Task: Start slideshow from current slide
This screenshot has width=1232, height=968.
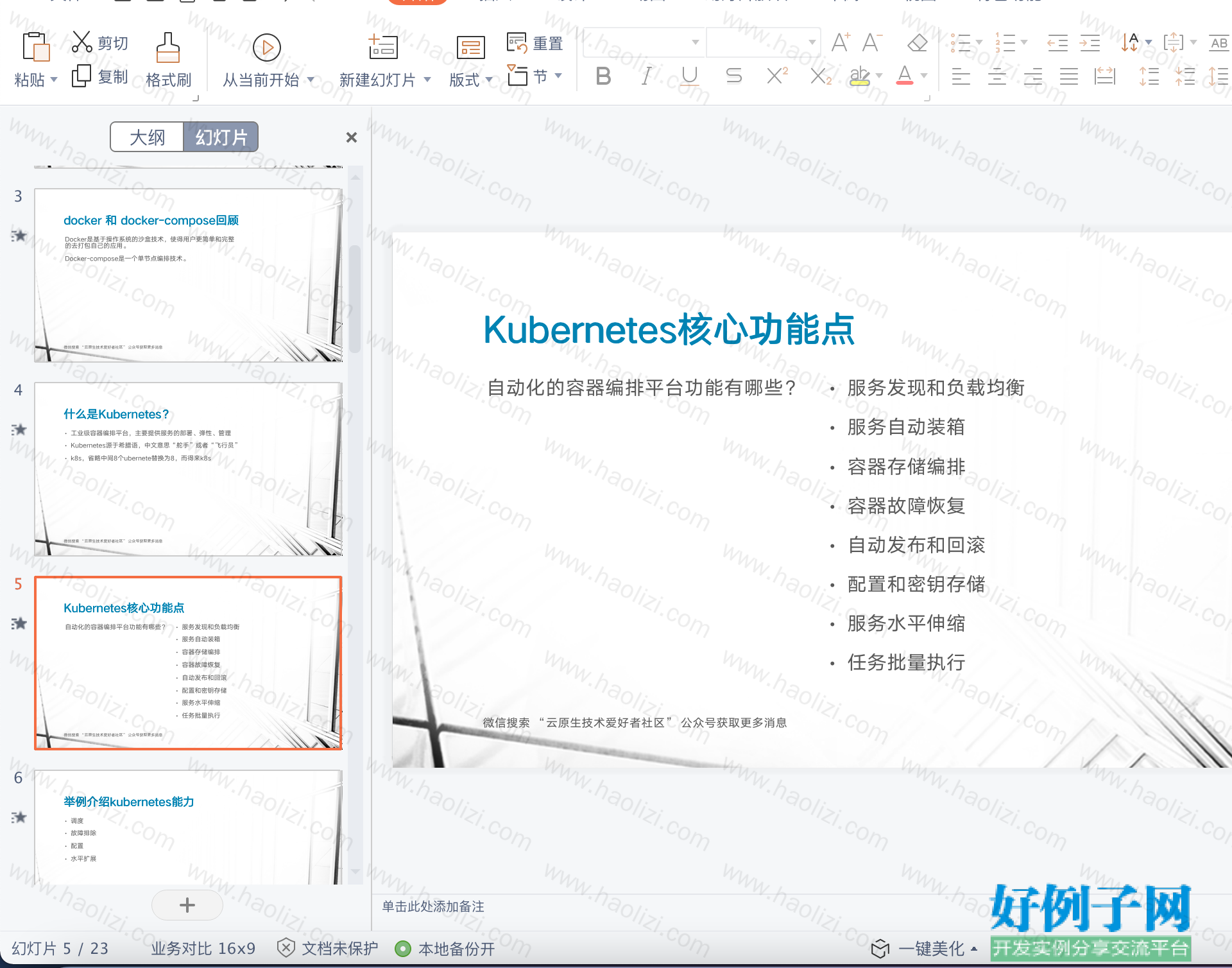Action: pyautogui.click(x=267, y=48)
